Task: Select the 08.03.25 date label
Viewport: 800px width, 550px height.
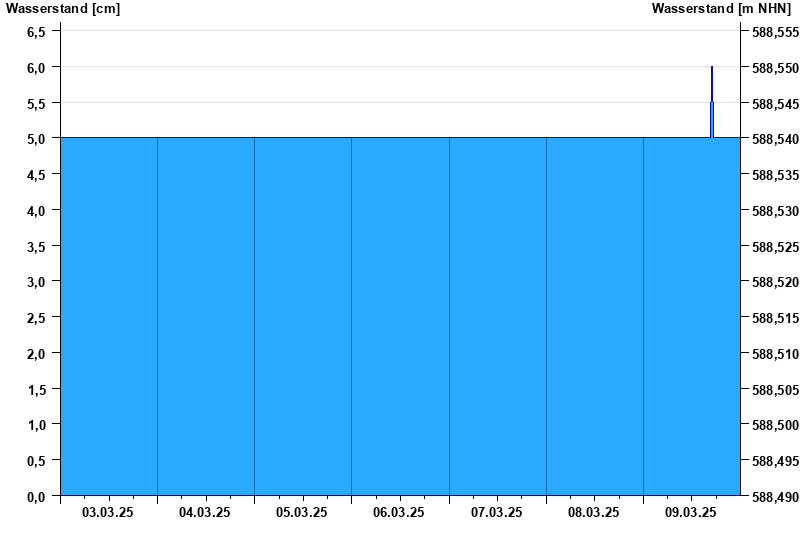Action: [x=594, y=512]
